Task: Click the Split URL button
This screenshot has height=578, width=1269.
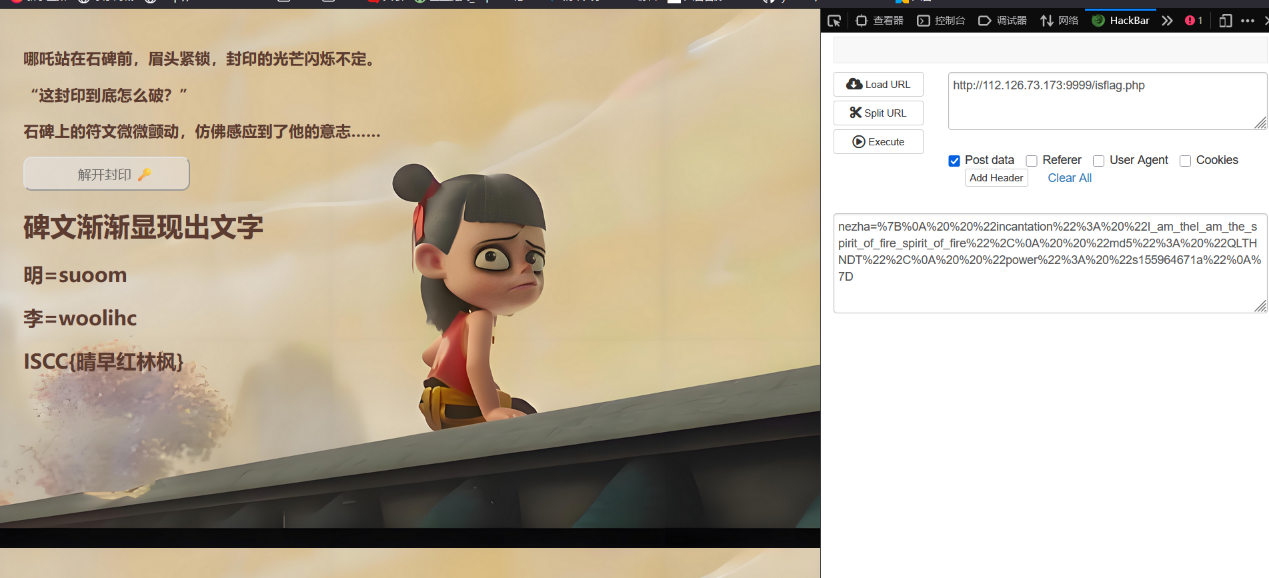Action: [x=878, y=113]
